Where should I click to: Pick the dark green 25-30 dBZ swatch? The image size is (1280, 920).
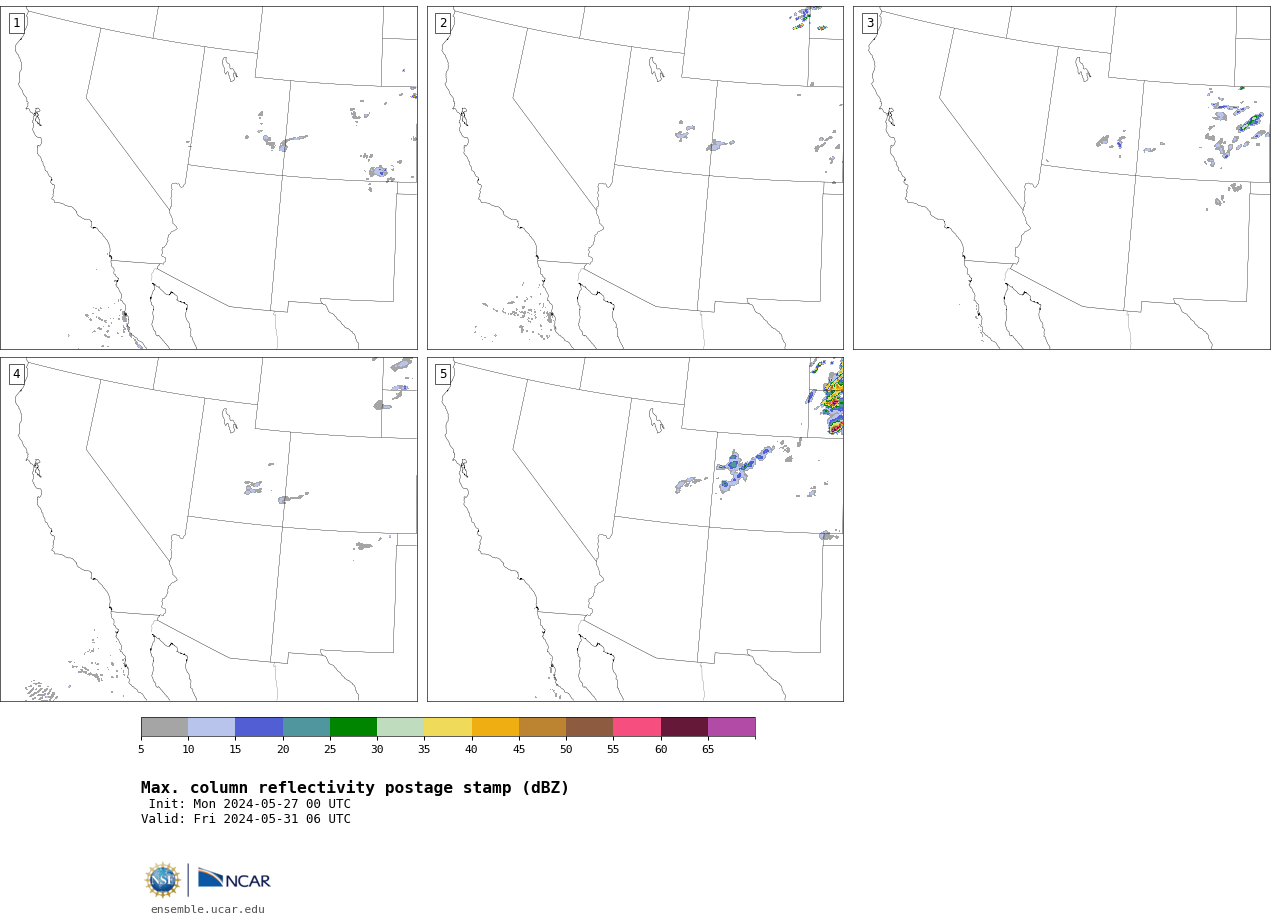tap(353, 727)
